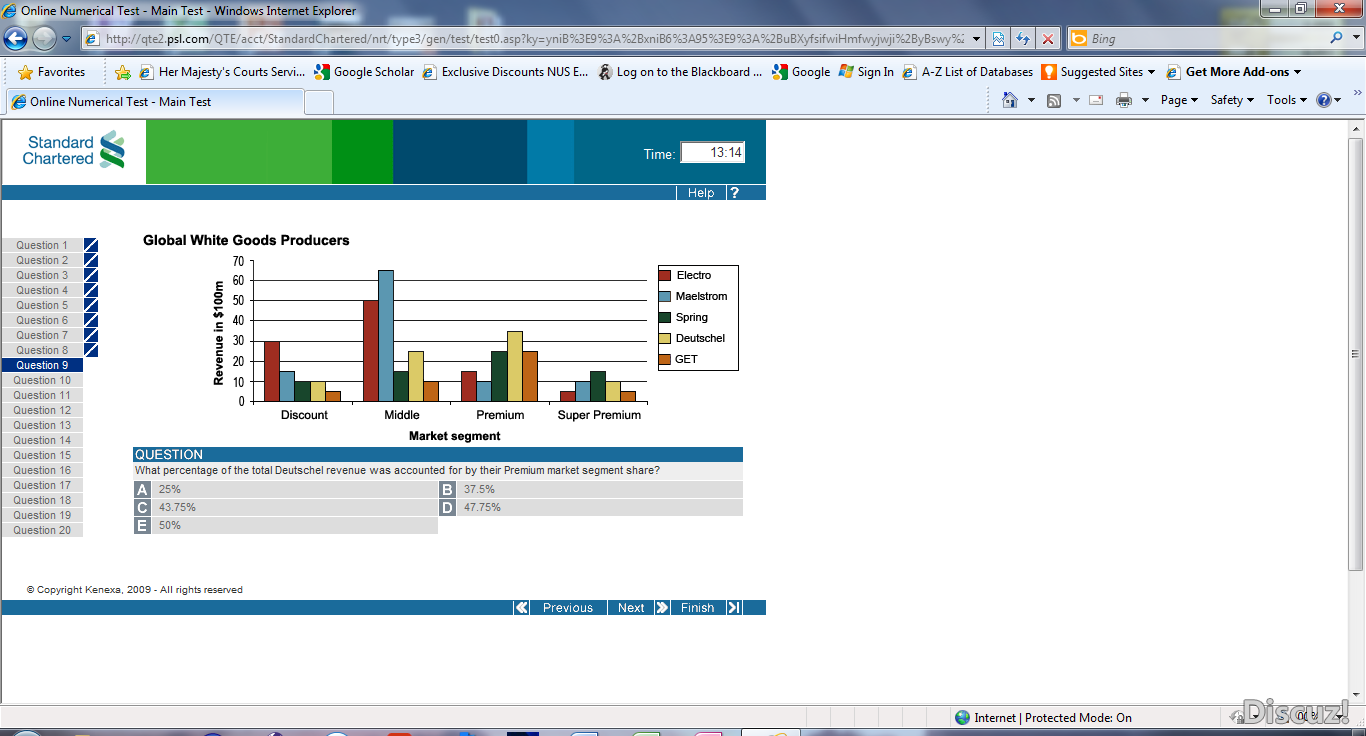The height and width of the screenshot is (736, 1366).
Task: Click the Deutschel yellow legend swatch
Action: (664, 338)
